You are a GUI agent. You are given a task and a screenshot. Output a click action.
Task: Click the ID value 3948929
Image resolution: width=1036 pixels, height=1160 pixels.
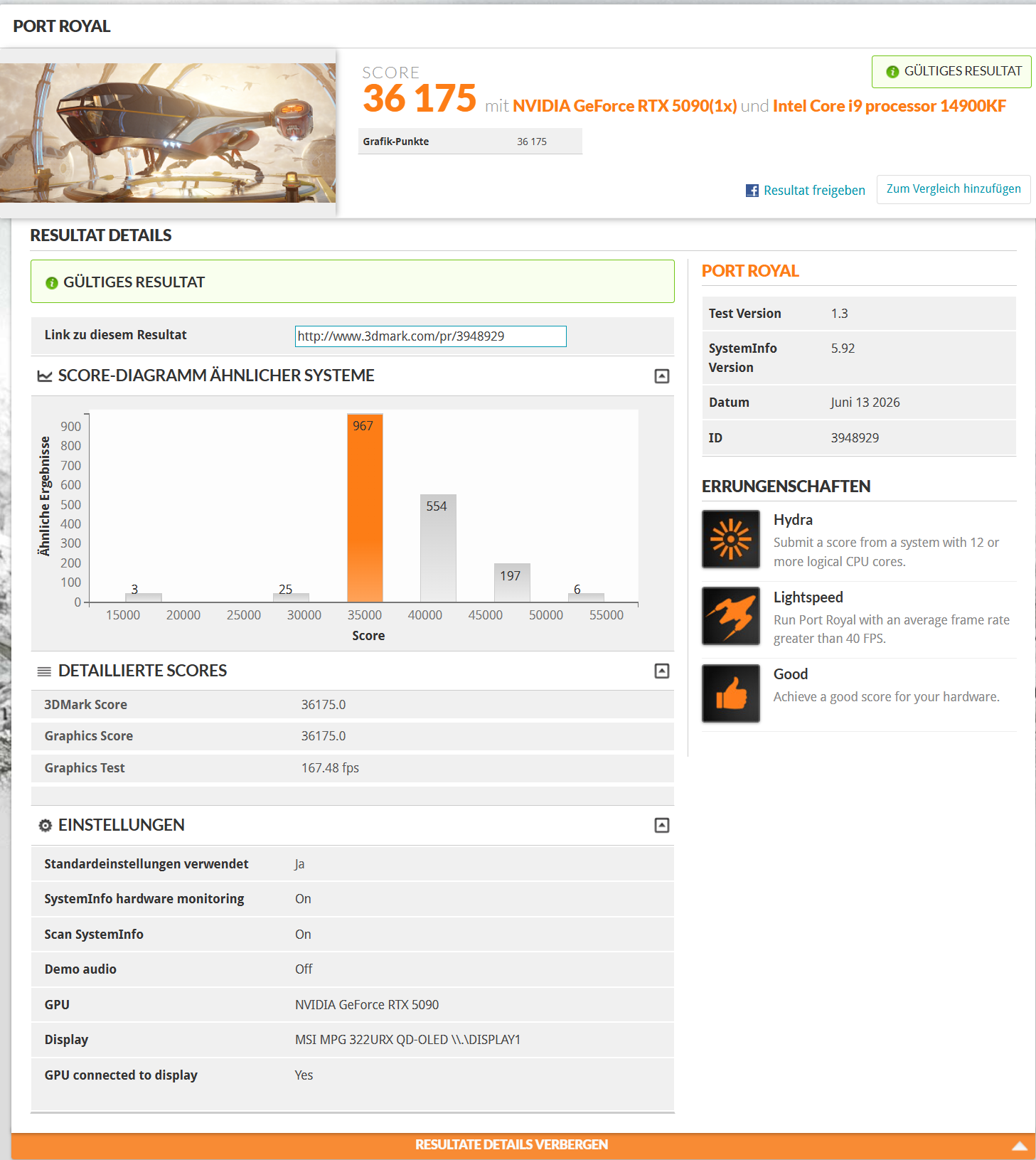coord(855,438)
